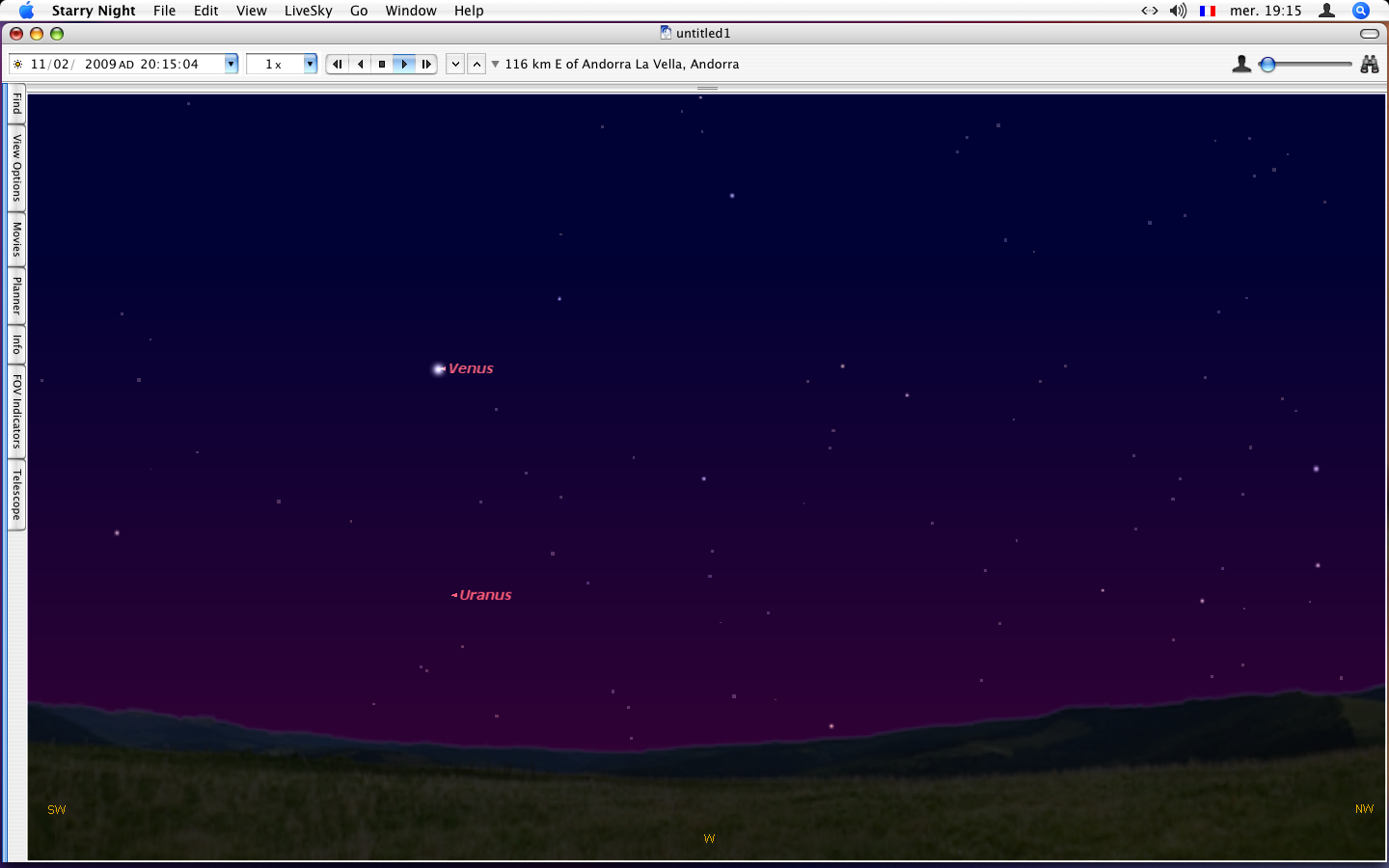Click the binoculars zoom-in icon
The image size is (1389, 868).
[1369, 65]
